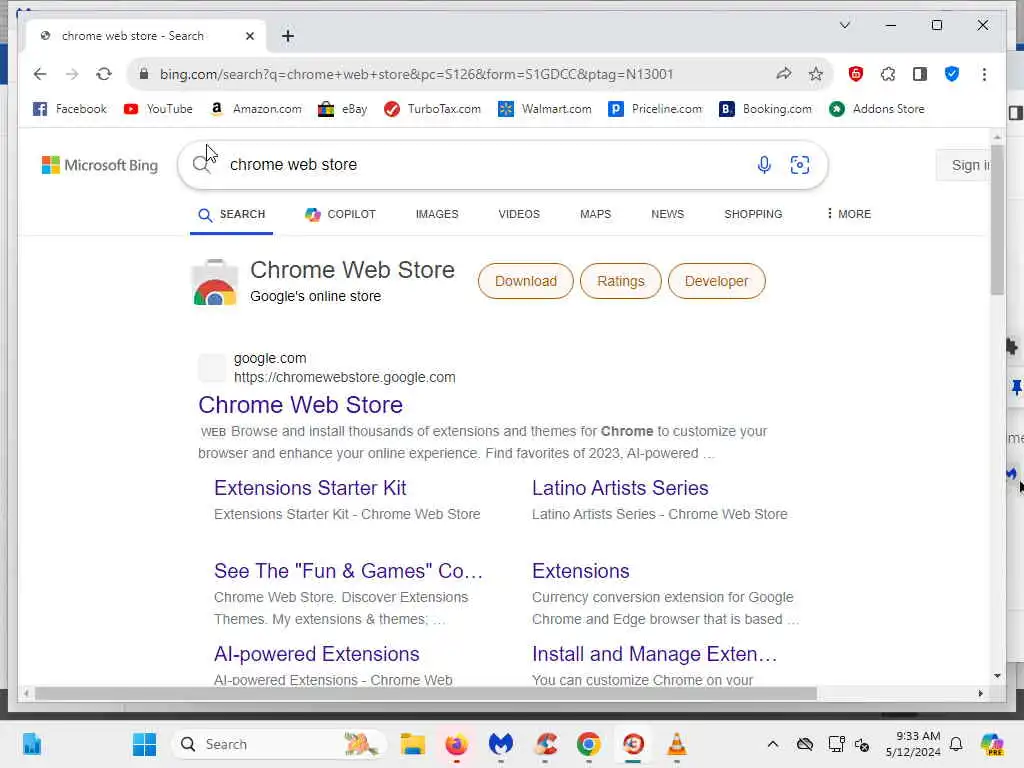Click the Ratings pill button

(x=620, y=281)
